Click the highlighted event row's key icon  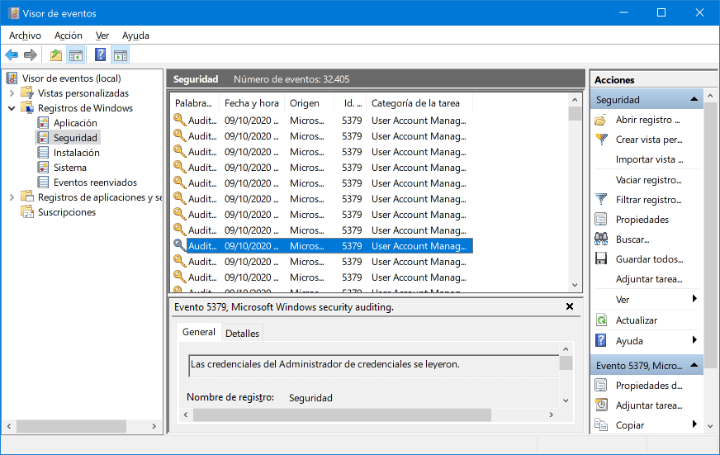[179, 245]
